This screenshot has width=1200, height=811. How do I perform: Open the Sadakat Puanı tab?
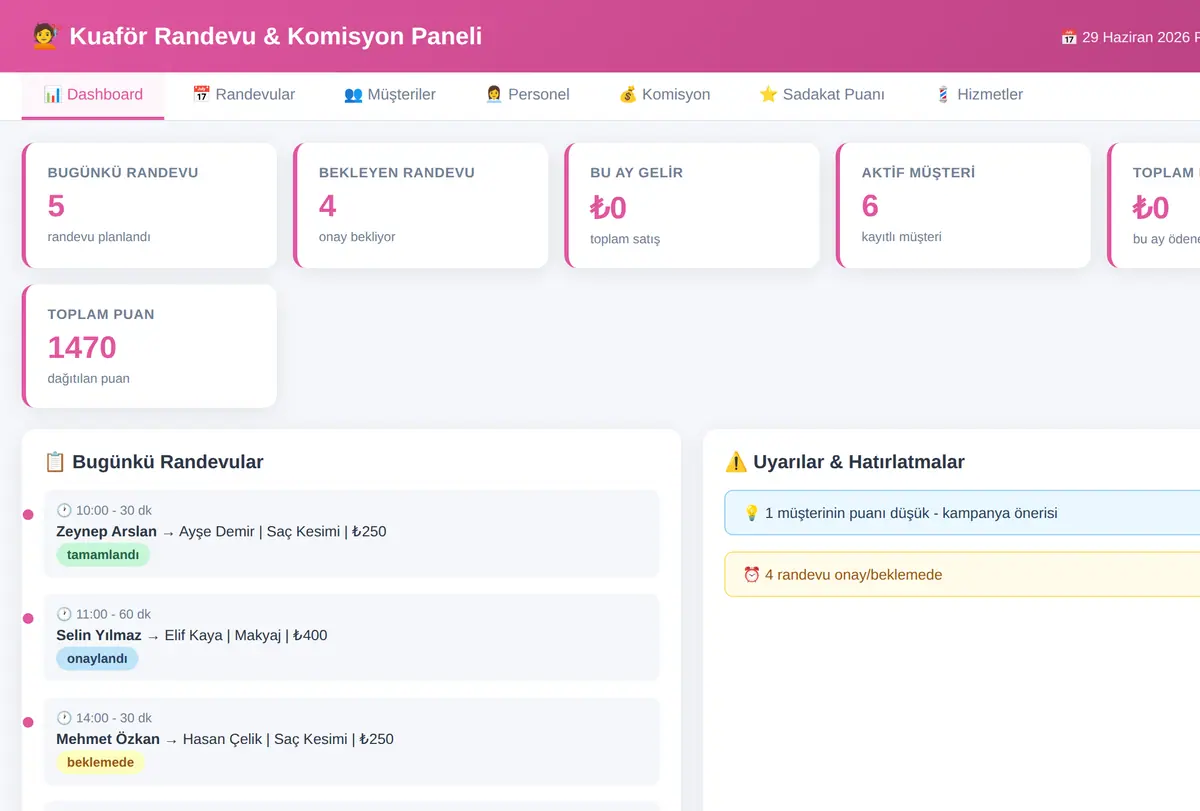coord(821,95)
